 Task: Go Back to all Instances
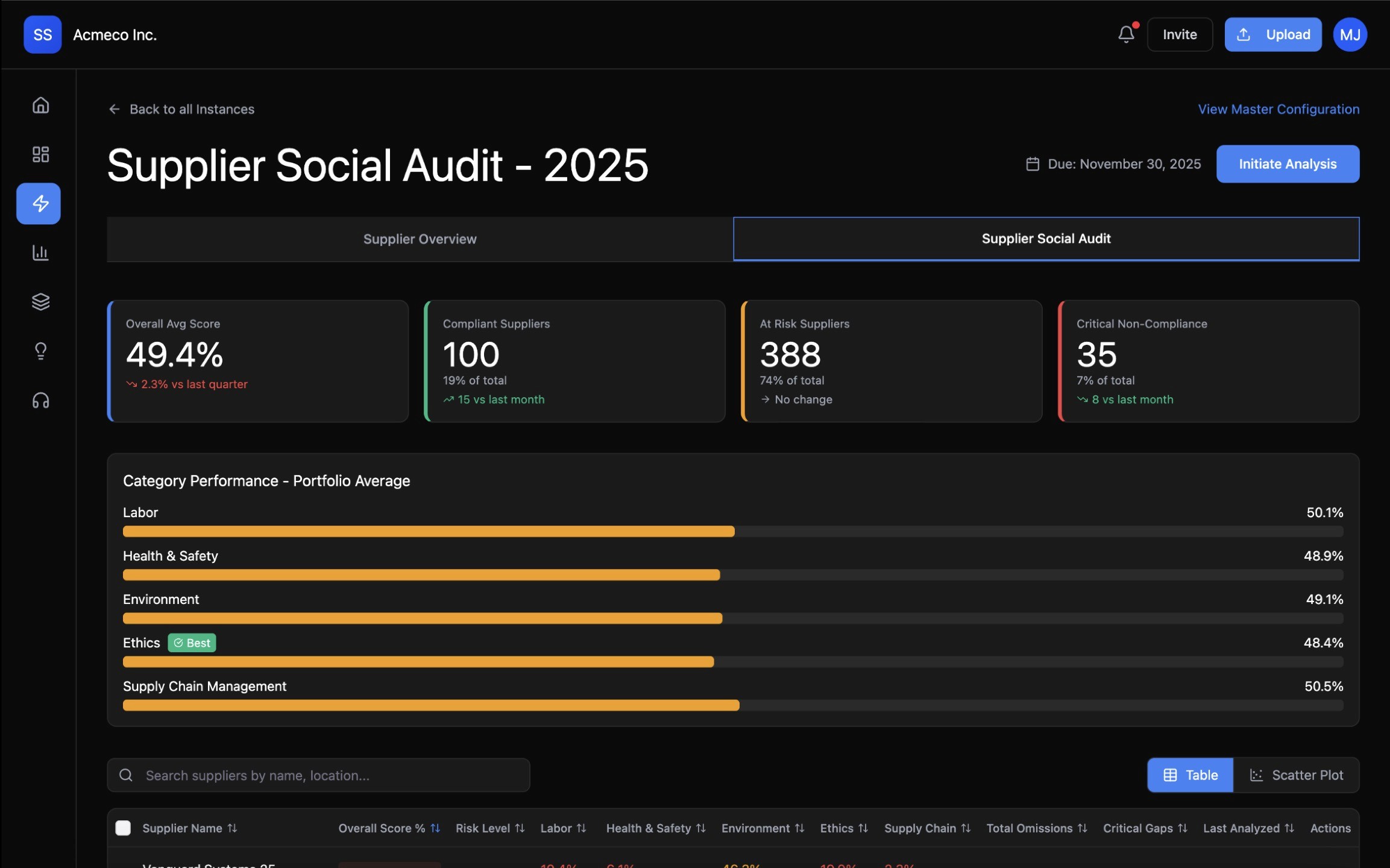(181, 109)
